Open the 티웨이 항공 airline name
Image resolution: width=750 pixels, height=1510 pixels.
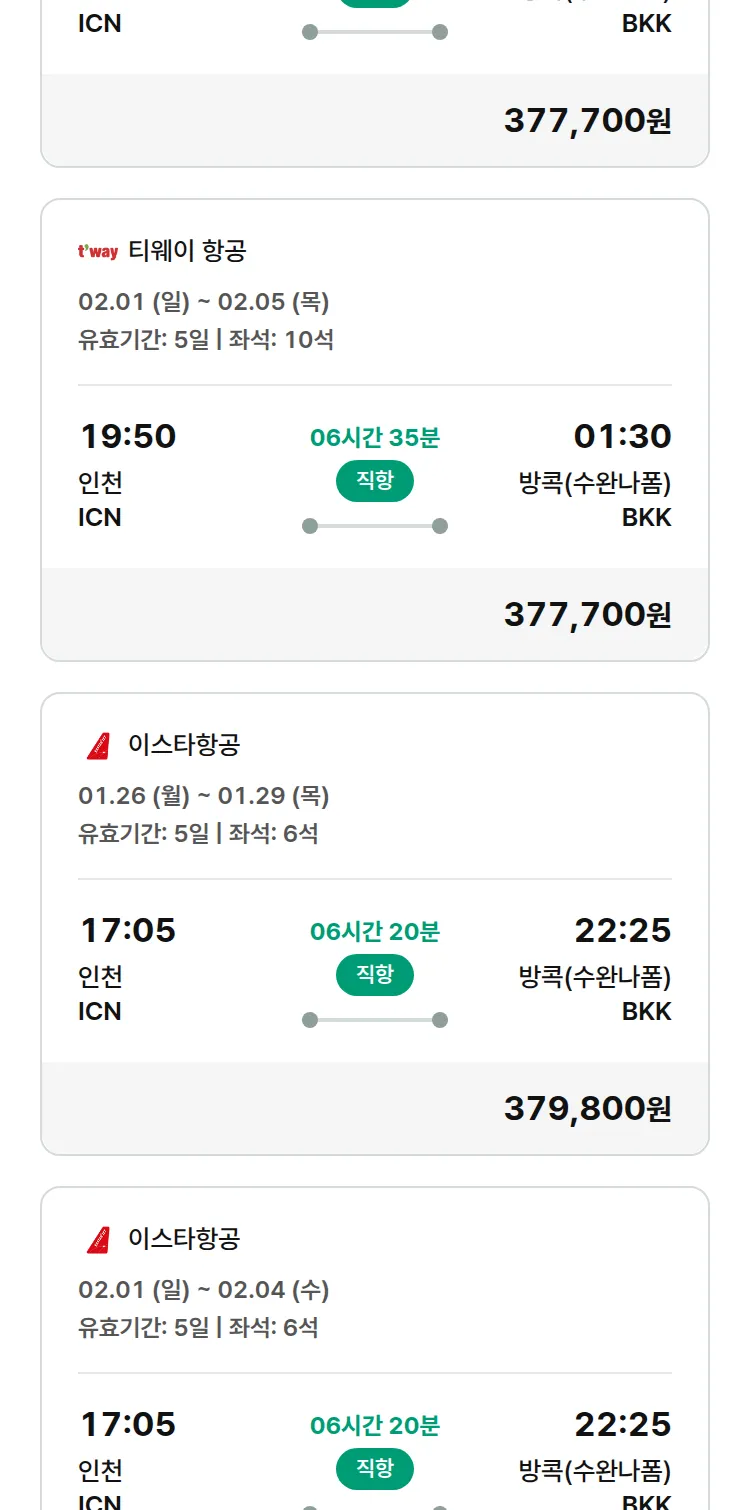click(187, 251)
